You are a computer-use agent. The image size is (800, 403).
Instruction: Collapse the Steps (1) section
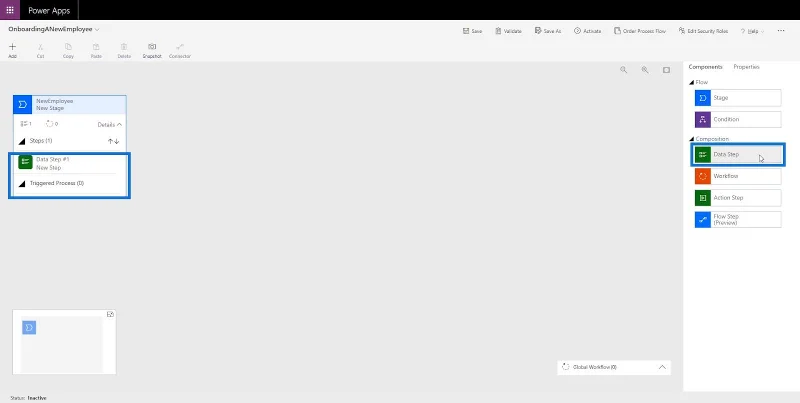click(x=22, y=141)
